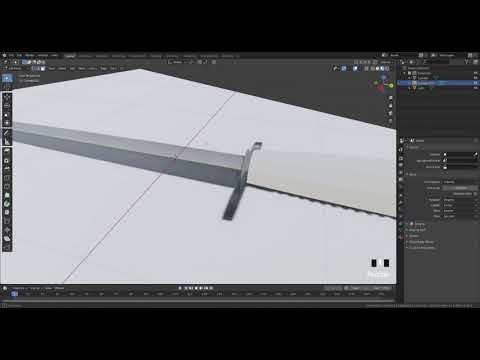Toggle camera view in the viewport
Viewport: 480px width, 360px height.
[391, 114]
